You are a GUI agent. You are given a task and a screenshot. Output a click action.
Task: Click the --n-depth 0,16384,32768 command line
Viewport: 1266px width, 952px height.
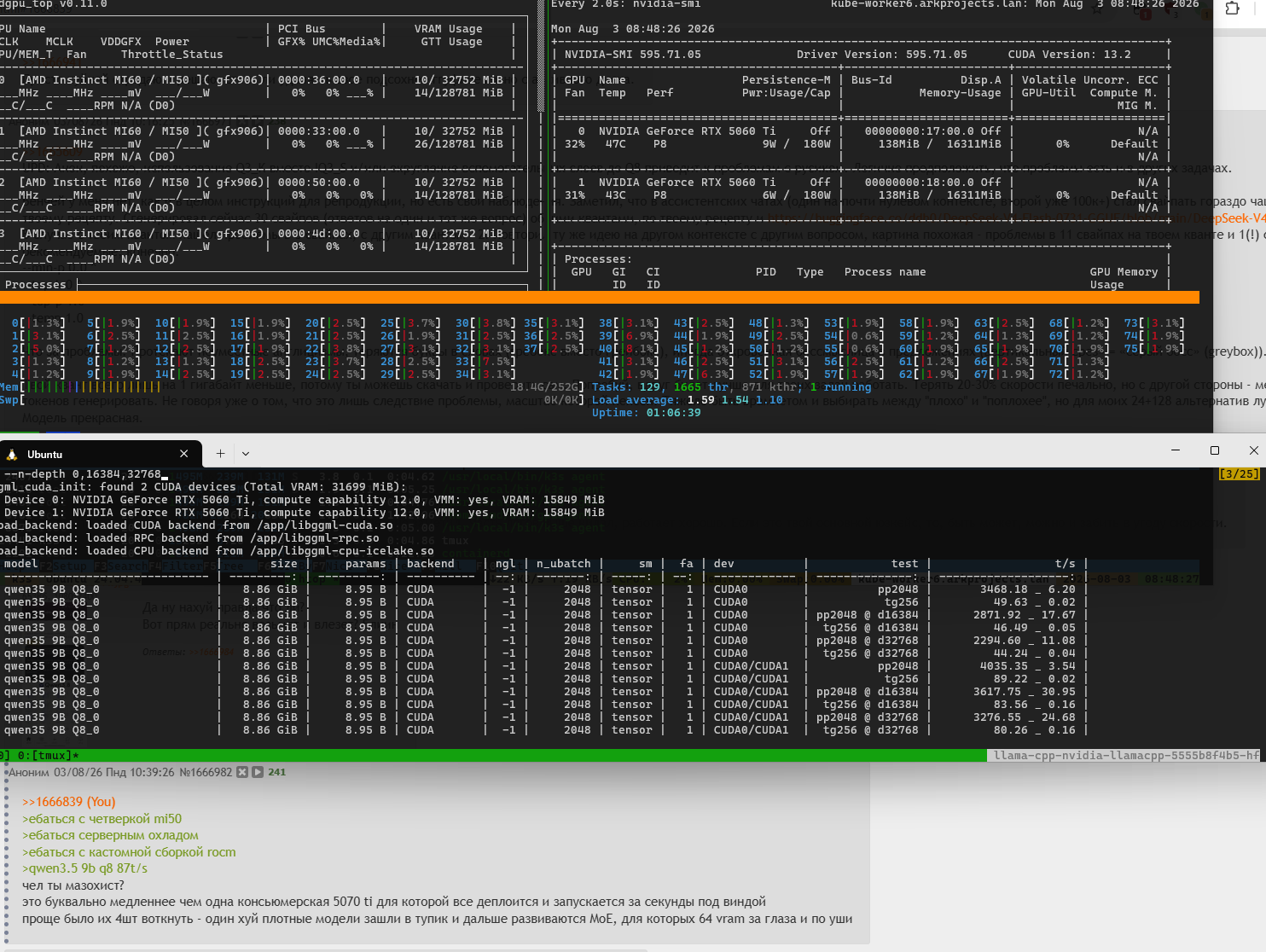pos(82,474)
